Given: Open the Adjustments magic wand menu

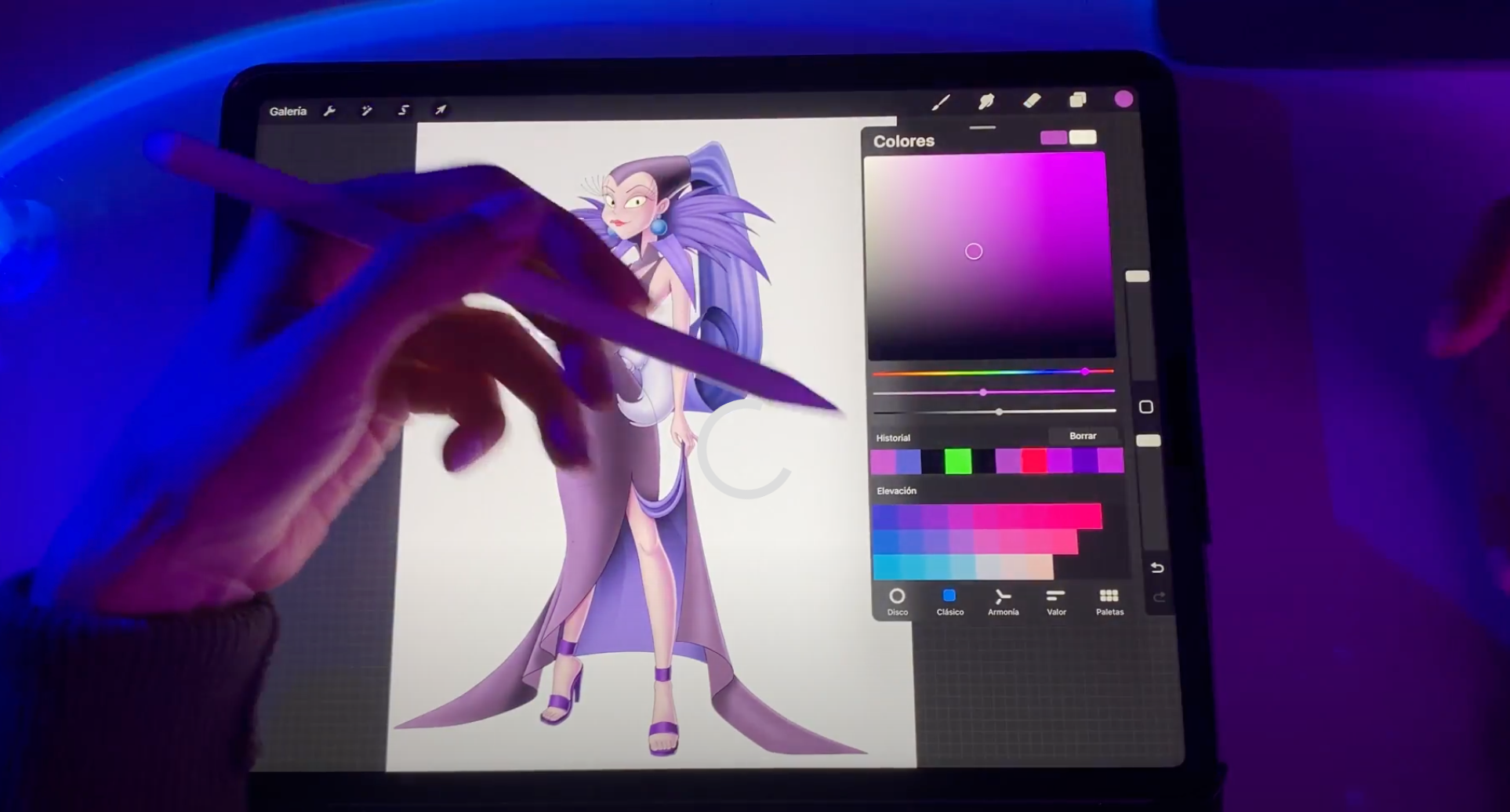Looking at the screenshot, I should [366, 111].
